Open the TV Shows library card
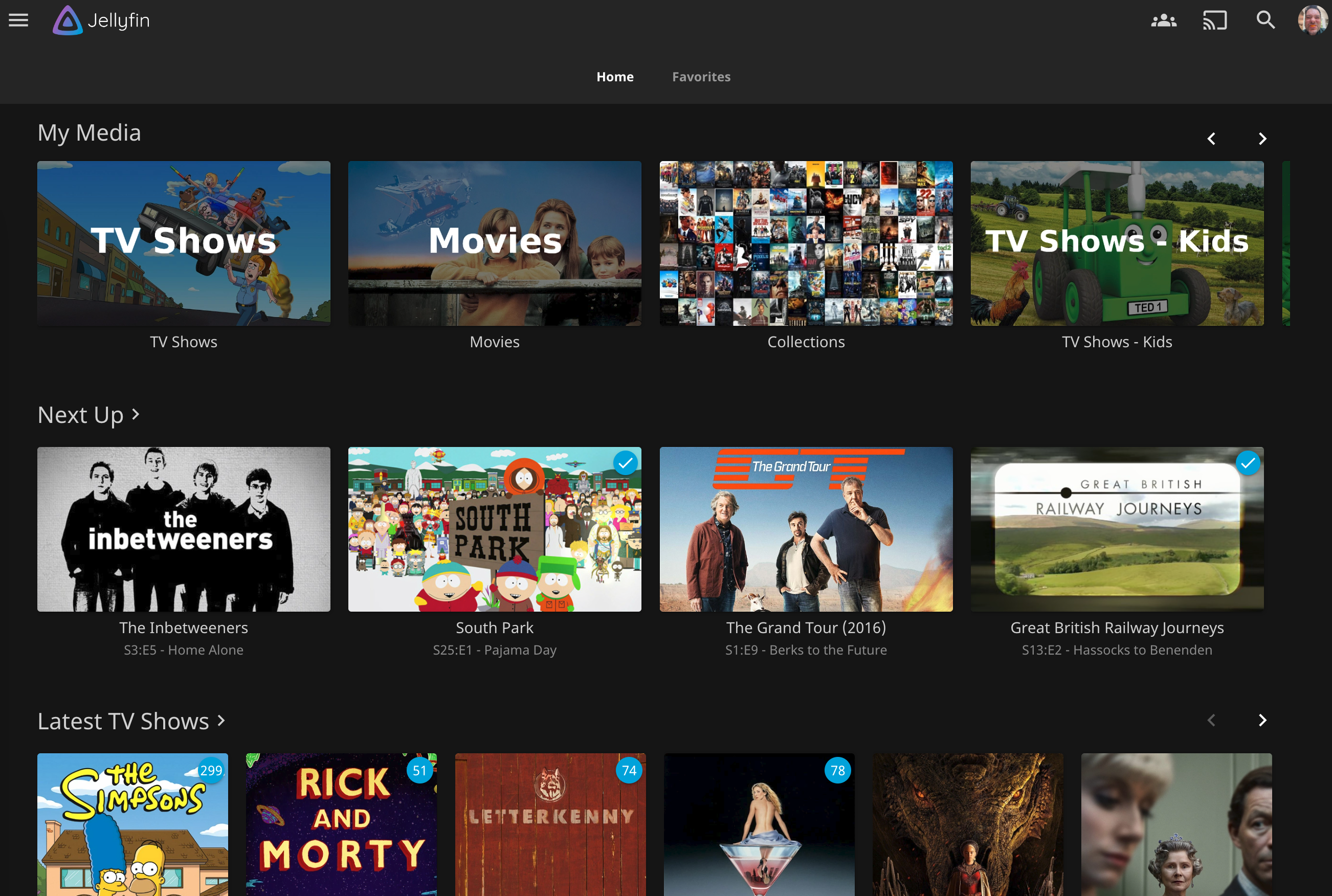 184,243
